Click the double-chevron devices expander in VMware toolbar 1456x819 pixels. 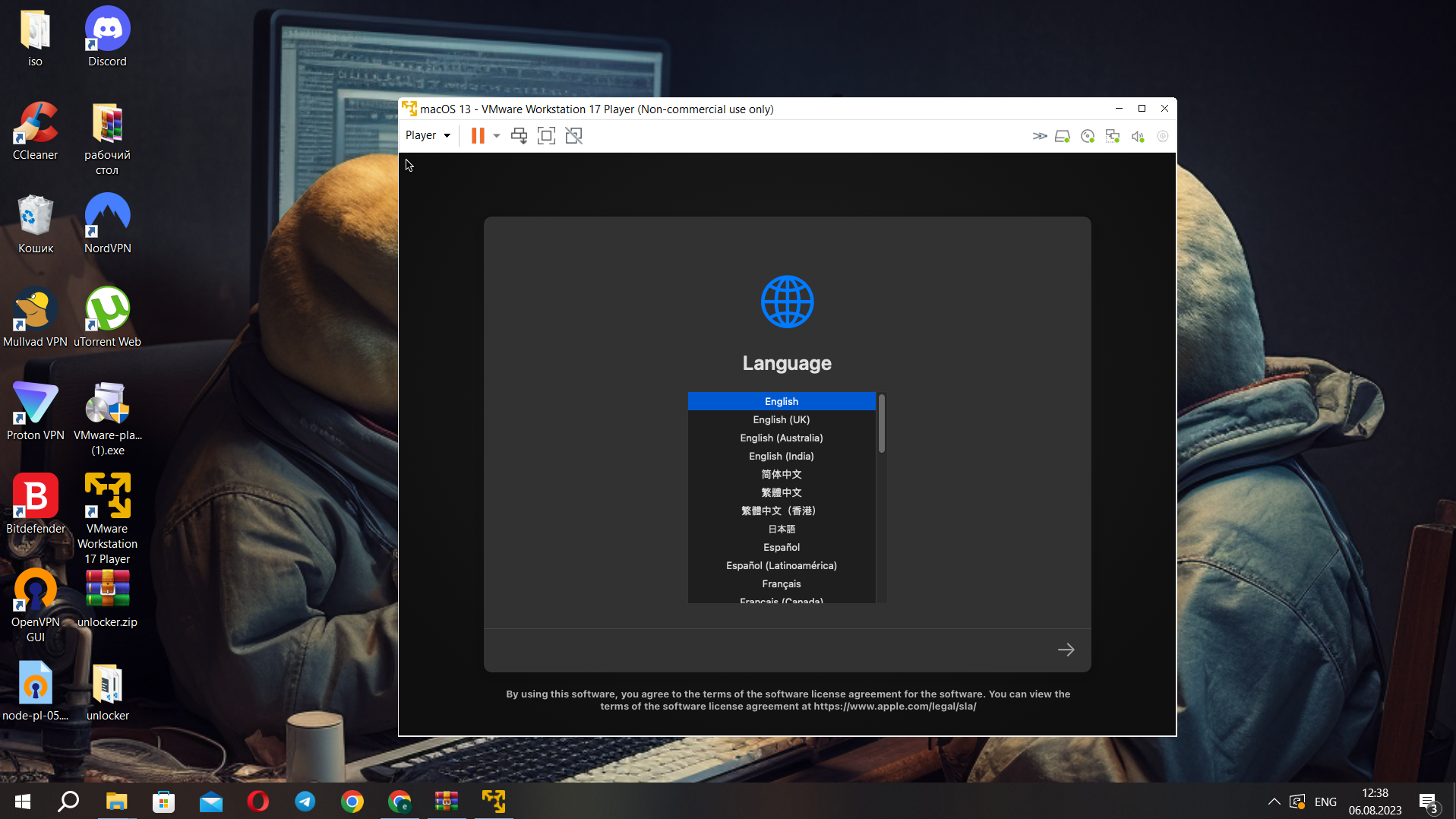pos(1039,136)
